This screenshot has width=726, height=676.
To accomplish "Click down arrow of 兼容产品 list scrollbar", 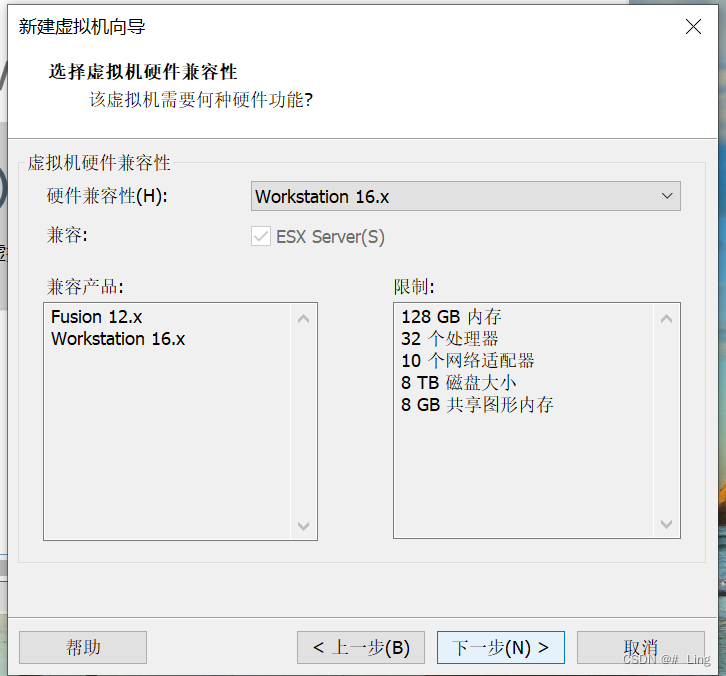I will (x=303, y=526).
